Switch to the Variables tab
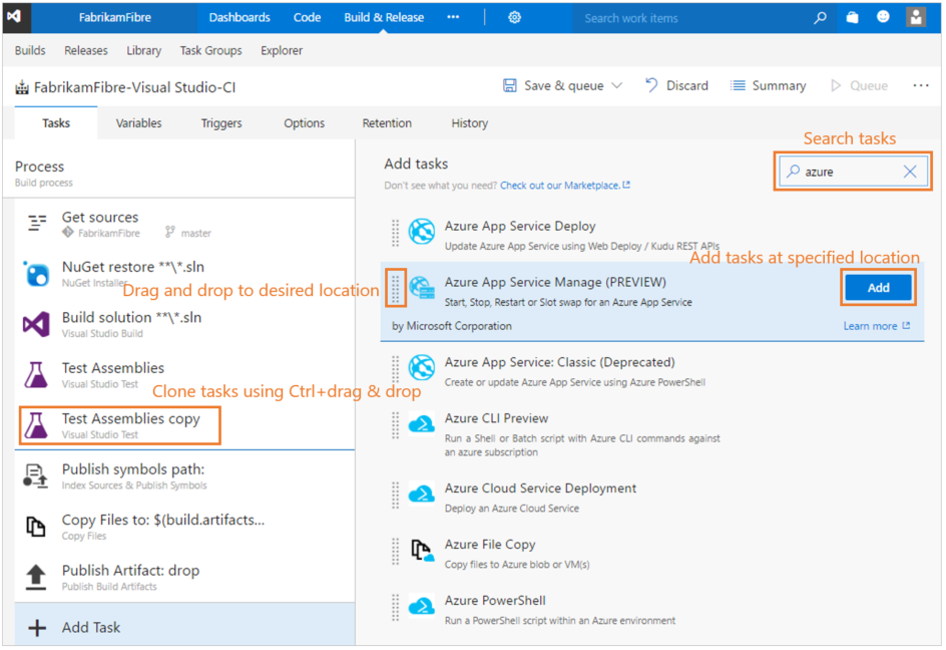946x650 pixels. pyautogui.click(x=139, y=123)
